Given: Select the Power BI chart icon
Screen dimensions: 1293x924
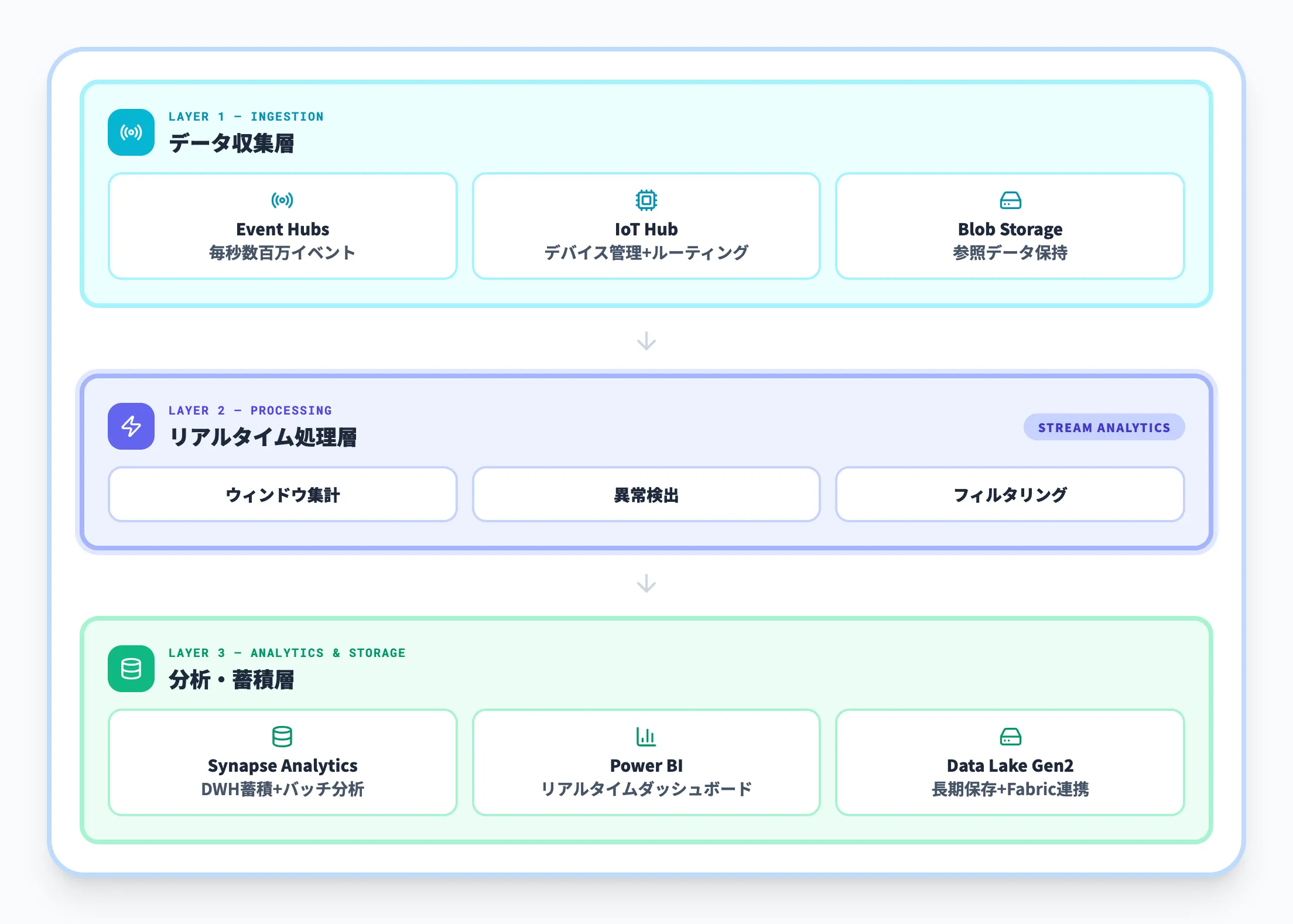Looking at the screenshot, I should [x=646, y=737].
